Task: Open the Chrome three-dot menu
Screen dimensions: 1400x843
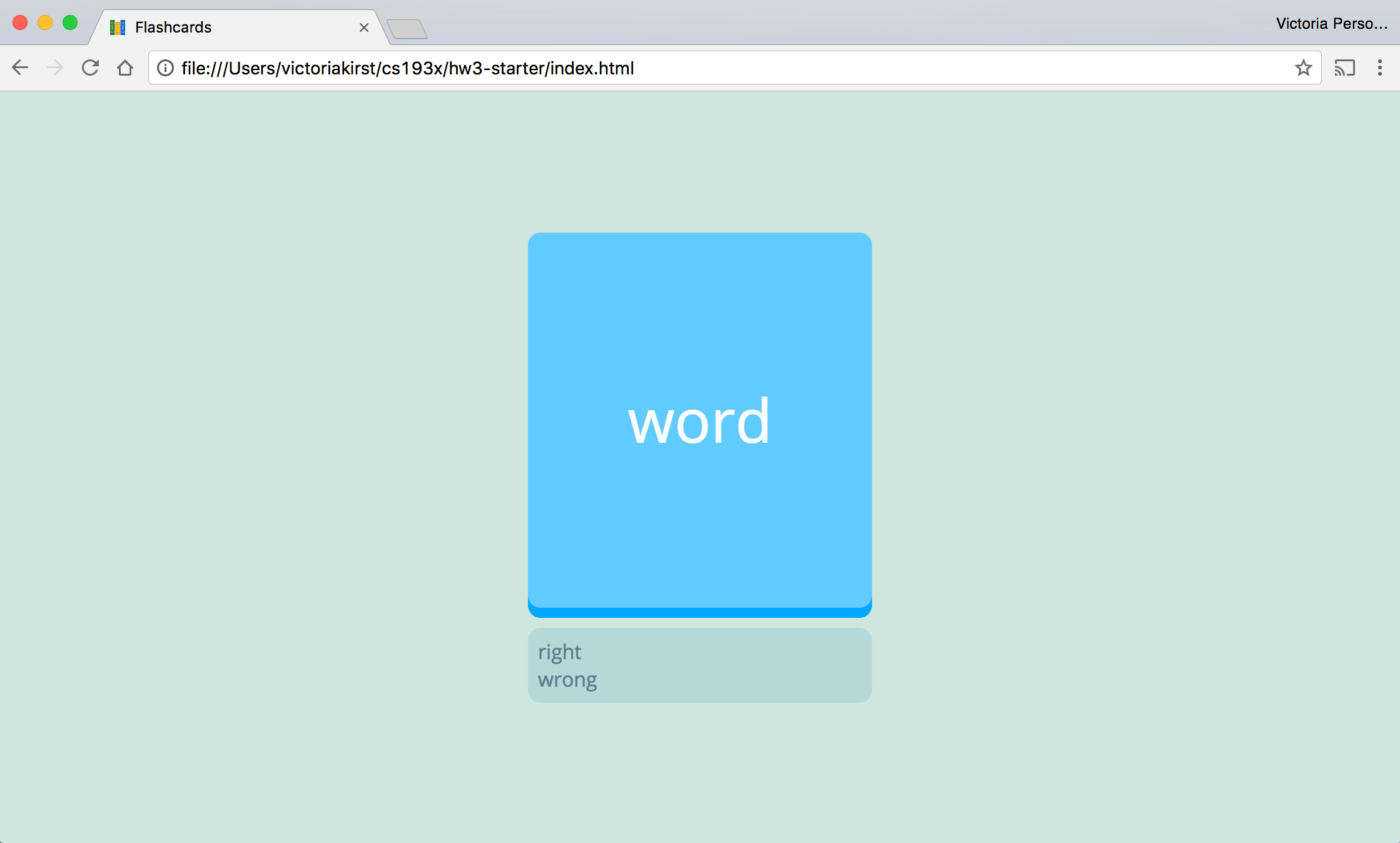Action: [1379, 68]
